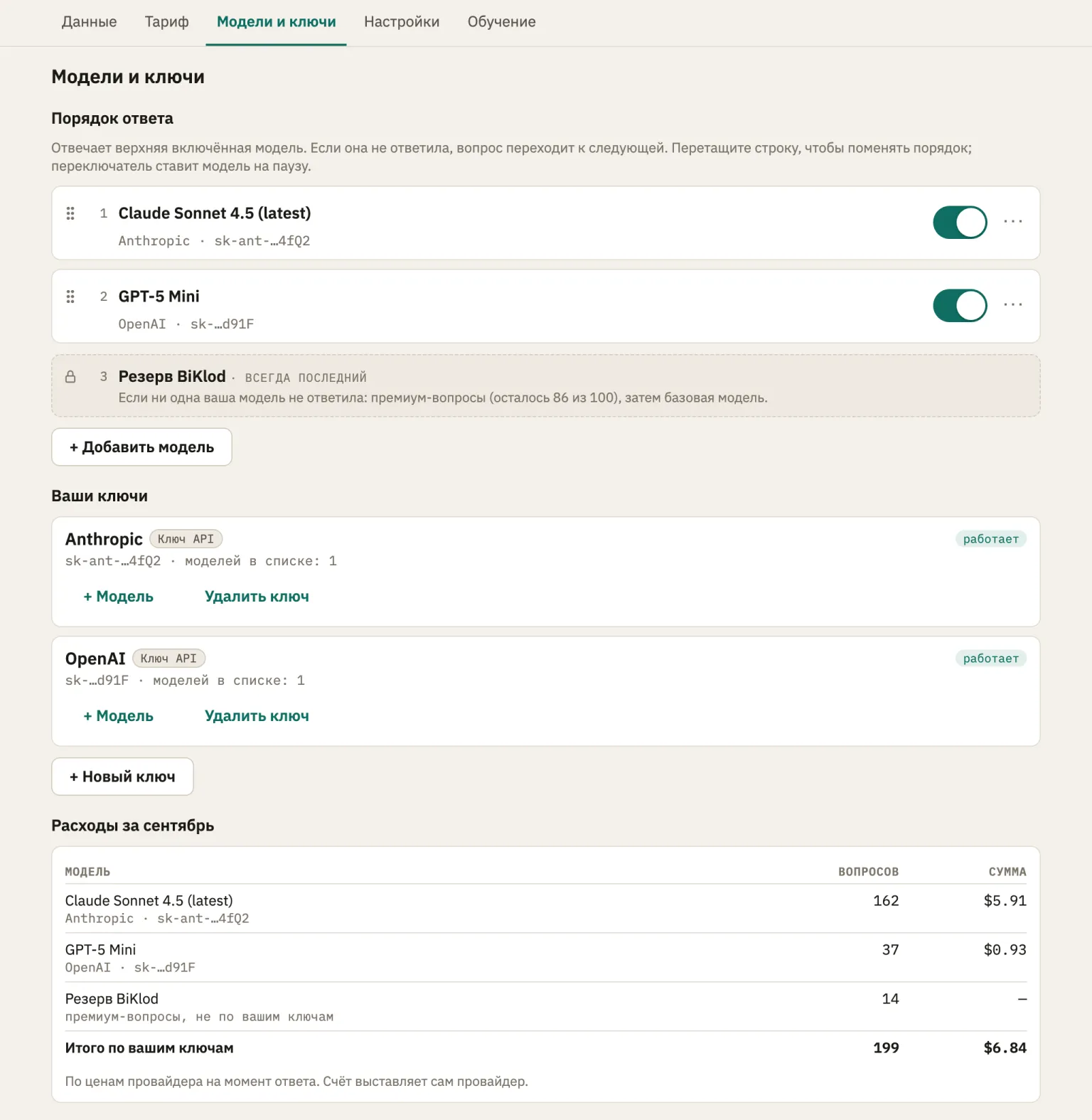
Task: Disable the GPT-5 Mini model toggle
Action: (x=960, y=306)
